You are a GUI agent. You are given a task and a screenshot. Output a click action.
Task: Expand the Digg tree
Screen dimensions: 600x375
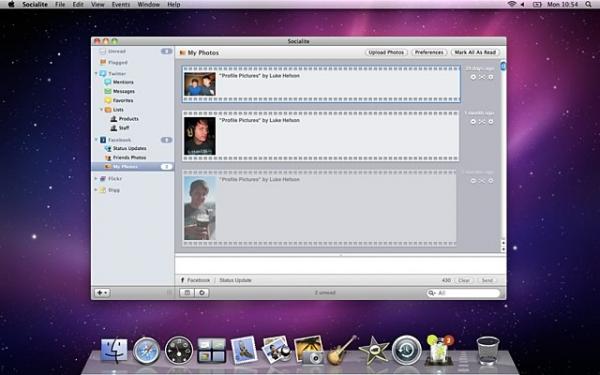96,190
